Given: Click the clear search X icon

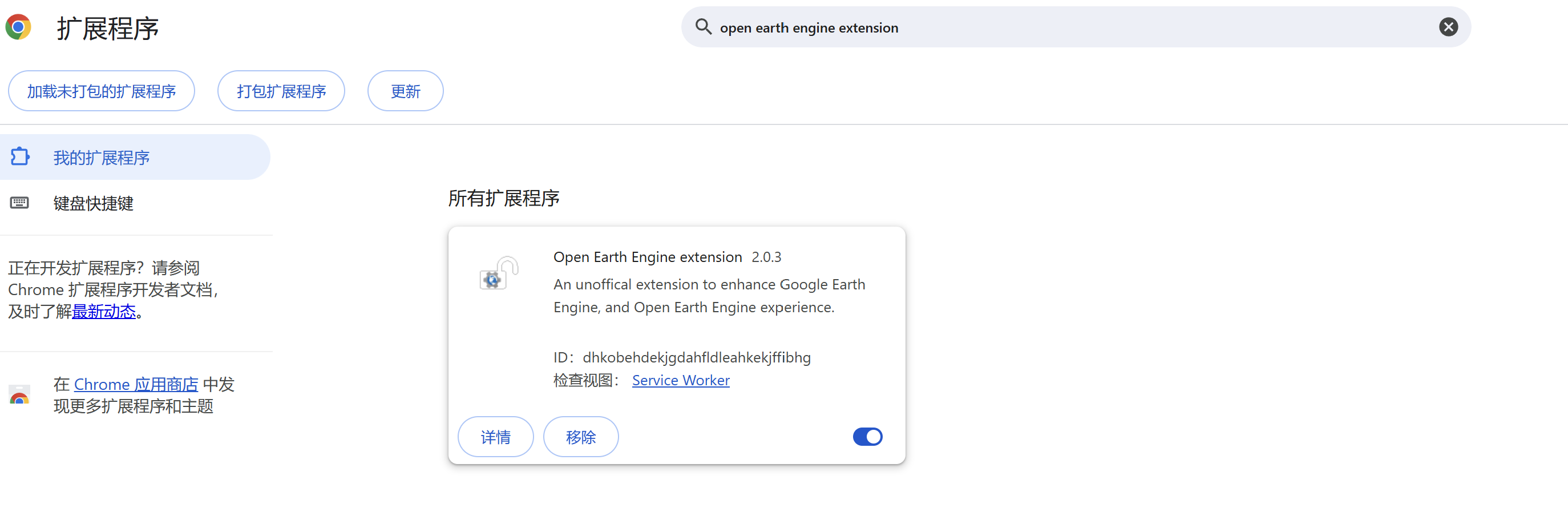Looking at the screenshot, I should coord(1449,26).
